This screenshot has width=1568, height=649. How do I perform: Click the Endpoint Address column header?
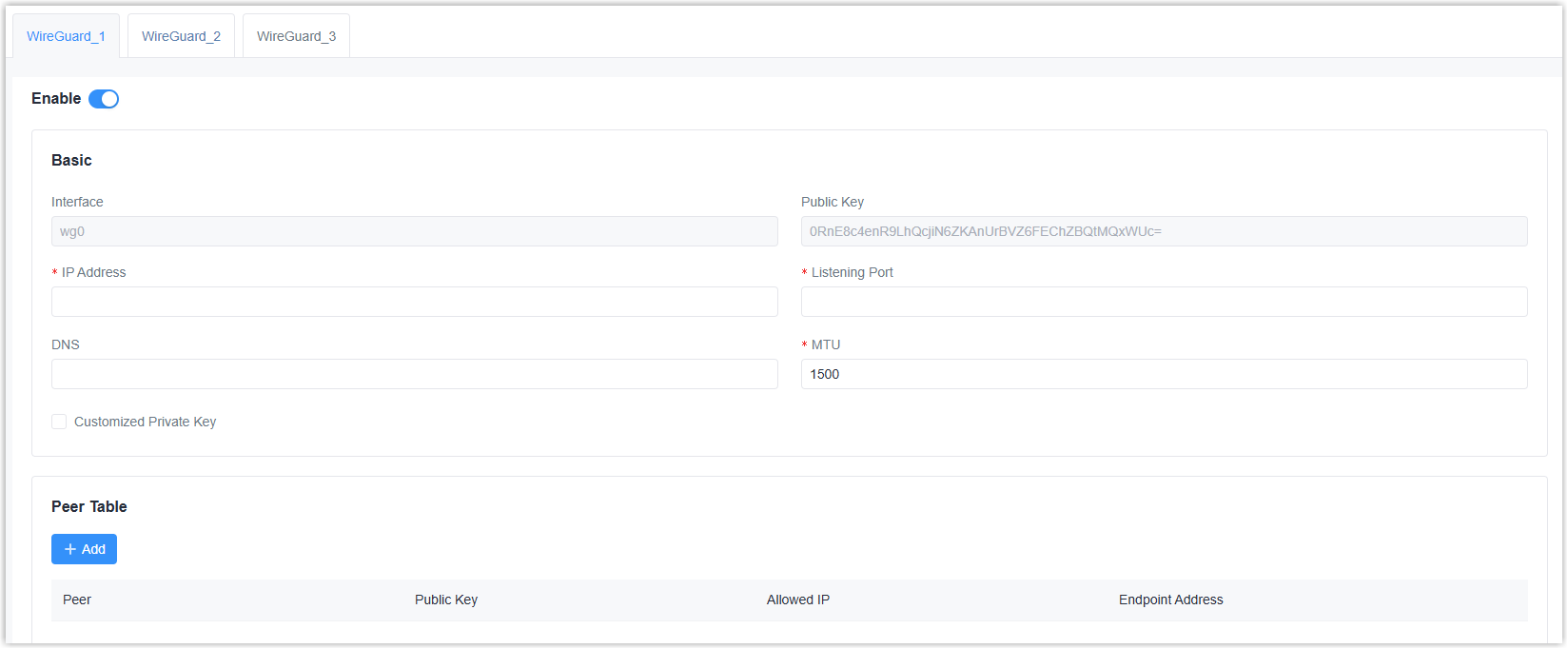click(x=1170, y=600)
